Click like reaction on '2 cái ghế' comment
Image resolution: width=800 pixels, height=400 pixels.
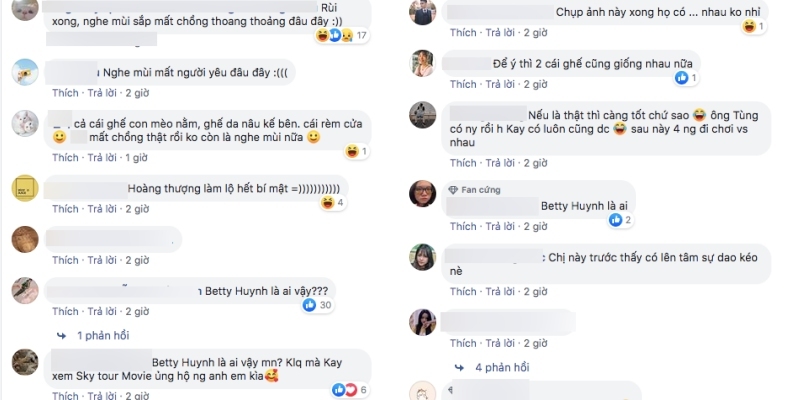[x=681, y=78]
